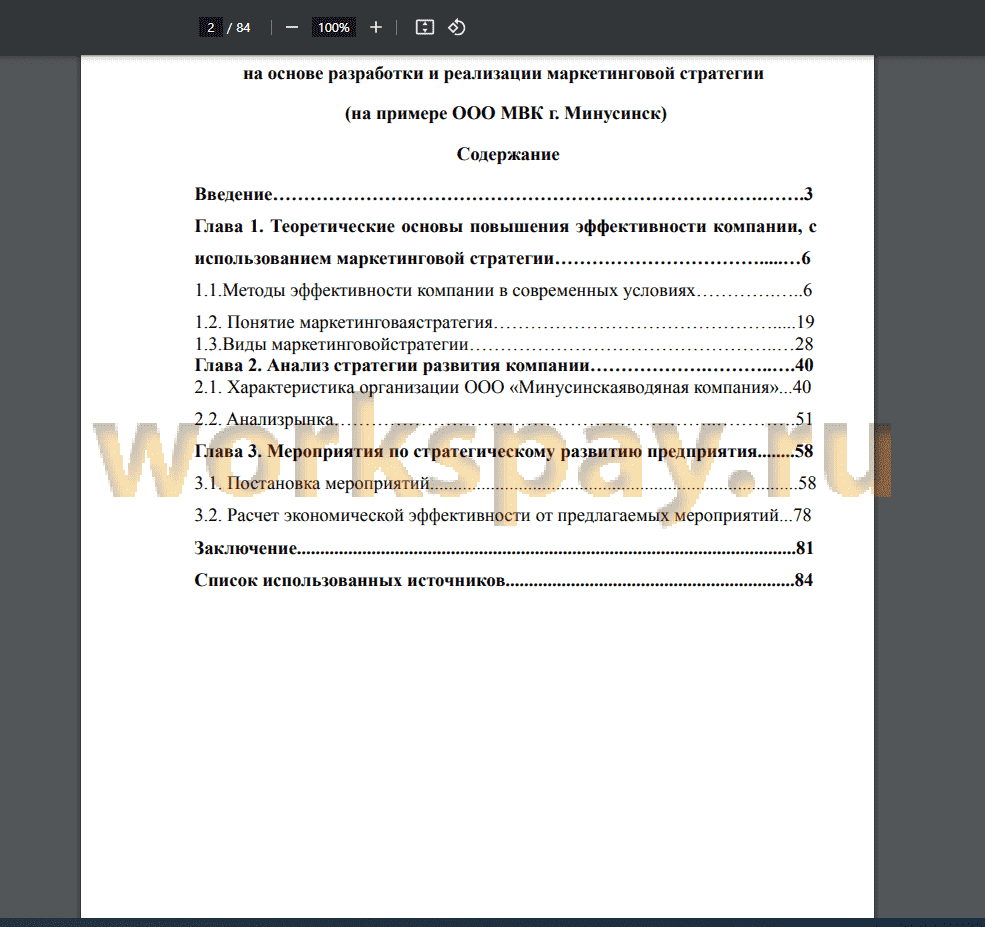Click the '(на примере ООО МВК г. Минусинск)' subtitle
The image size is (985, 927).
506,114
